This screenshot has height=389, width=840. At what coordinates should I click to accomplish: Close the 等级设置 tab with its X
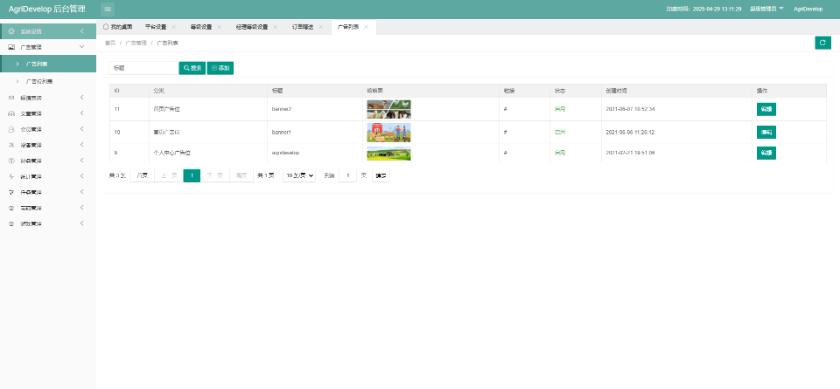(219, 27)
